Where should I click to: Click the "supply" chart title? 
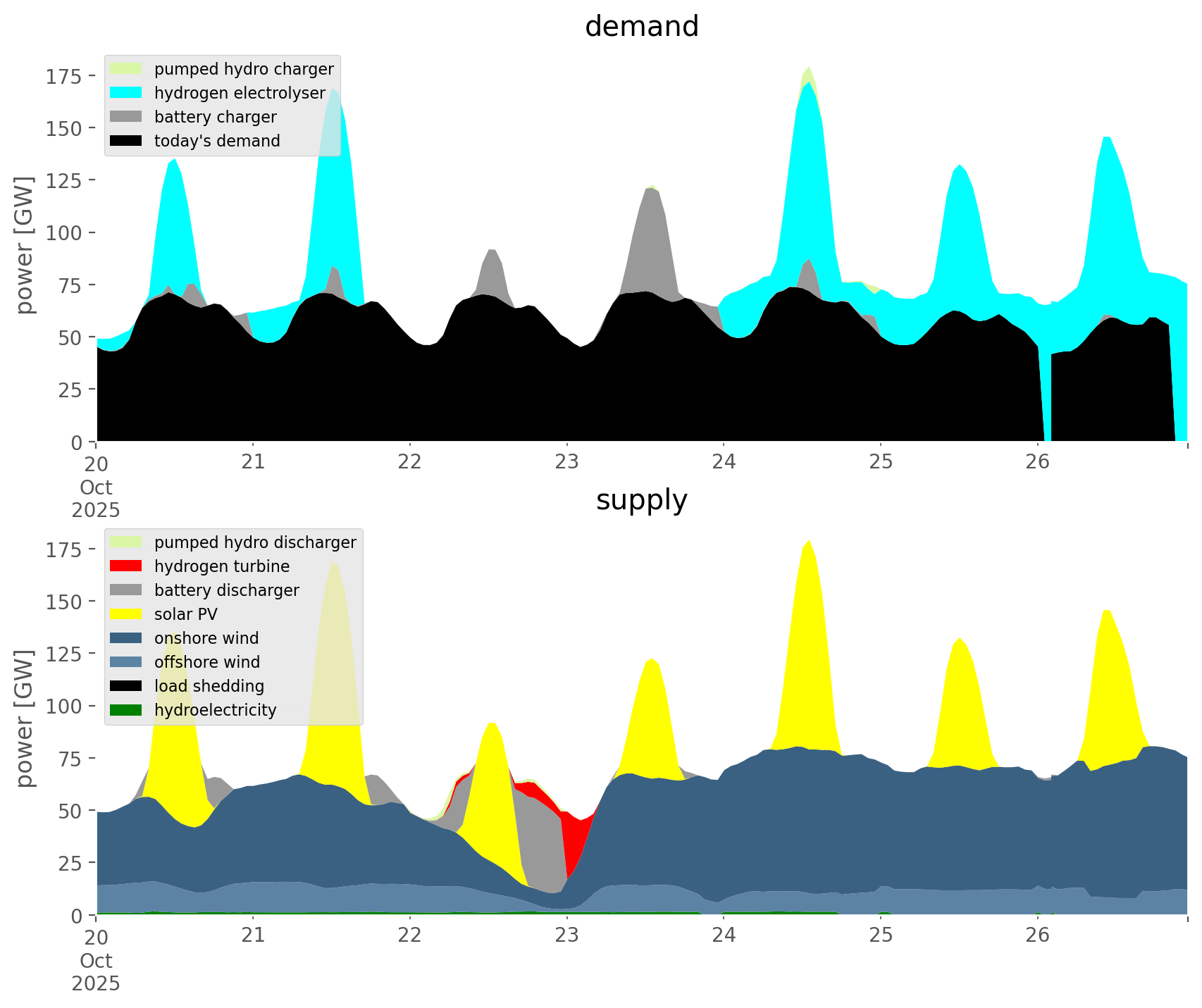pyautogui.click(x=641, y=500)
